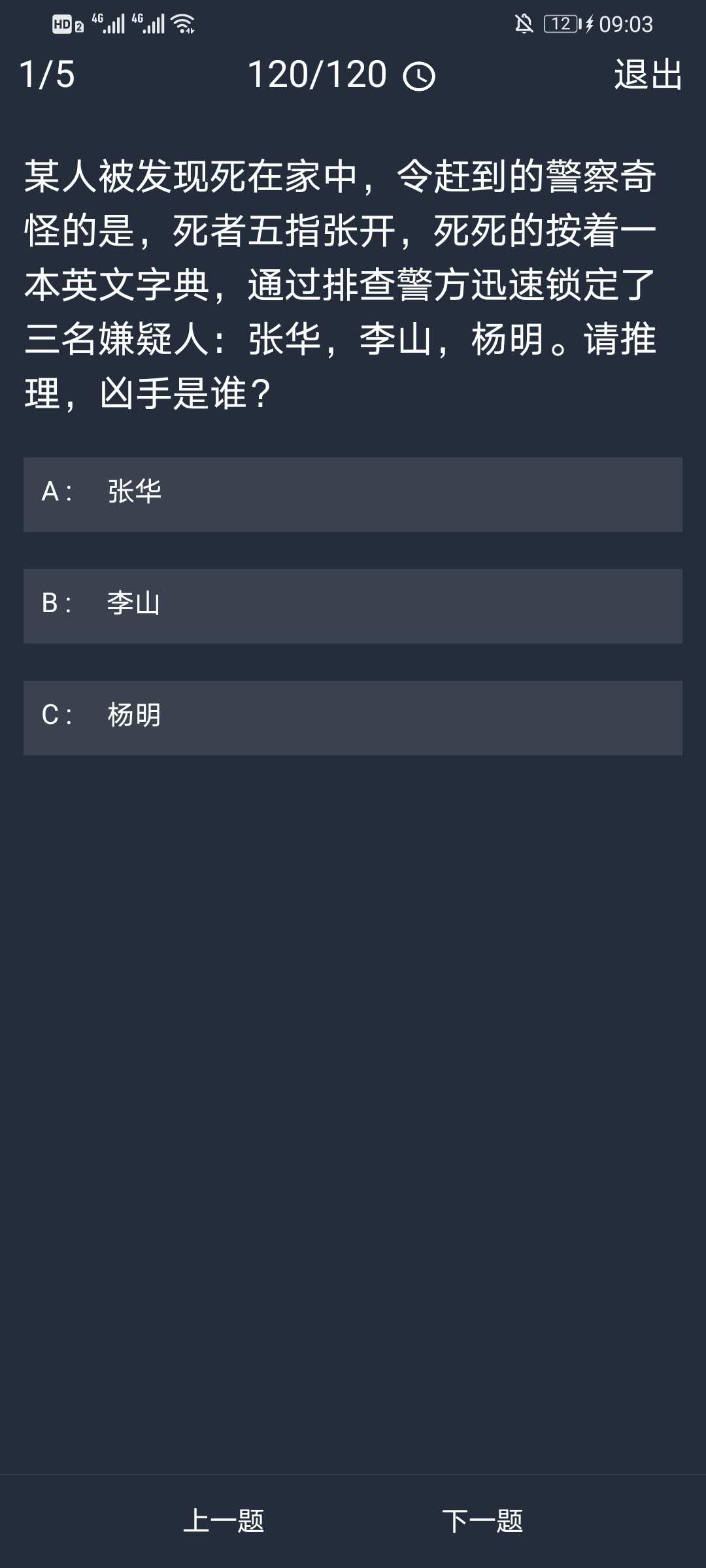Tap the clock icon beside the timer

[419, 76]
